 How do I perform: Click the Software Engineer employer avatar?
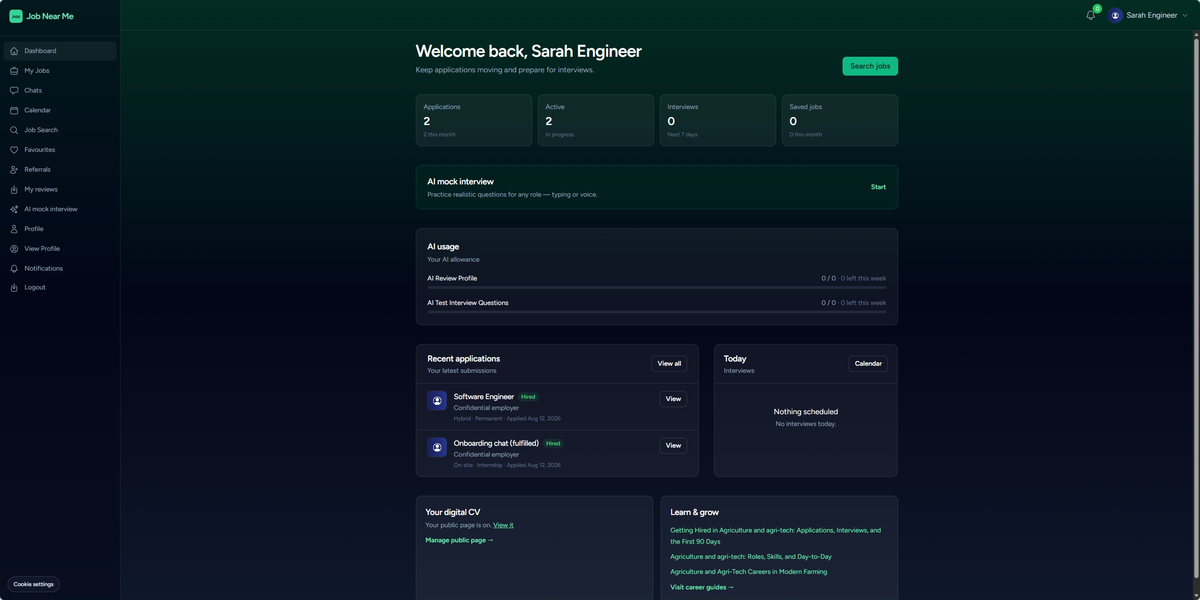(x=437, y=400)
